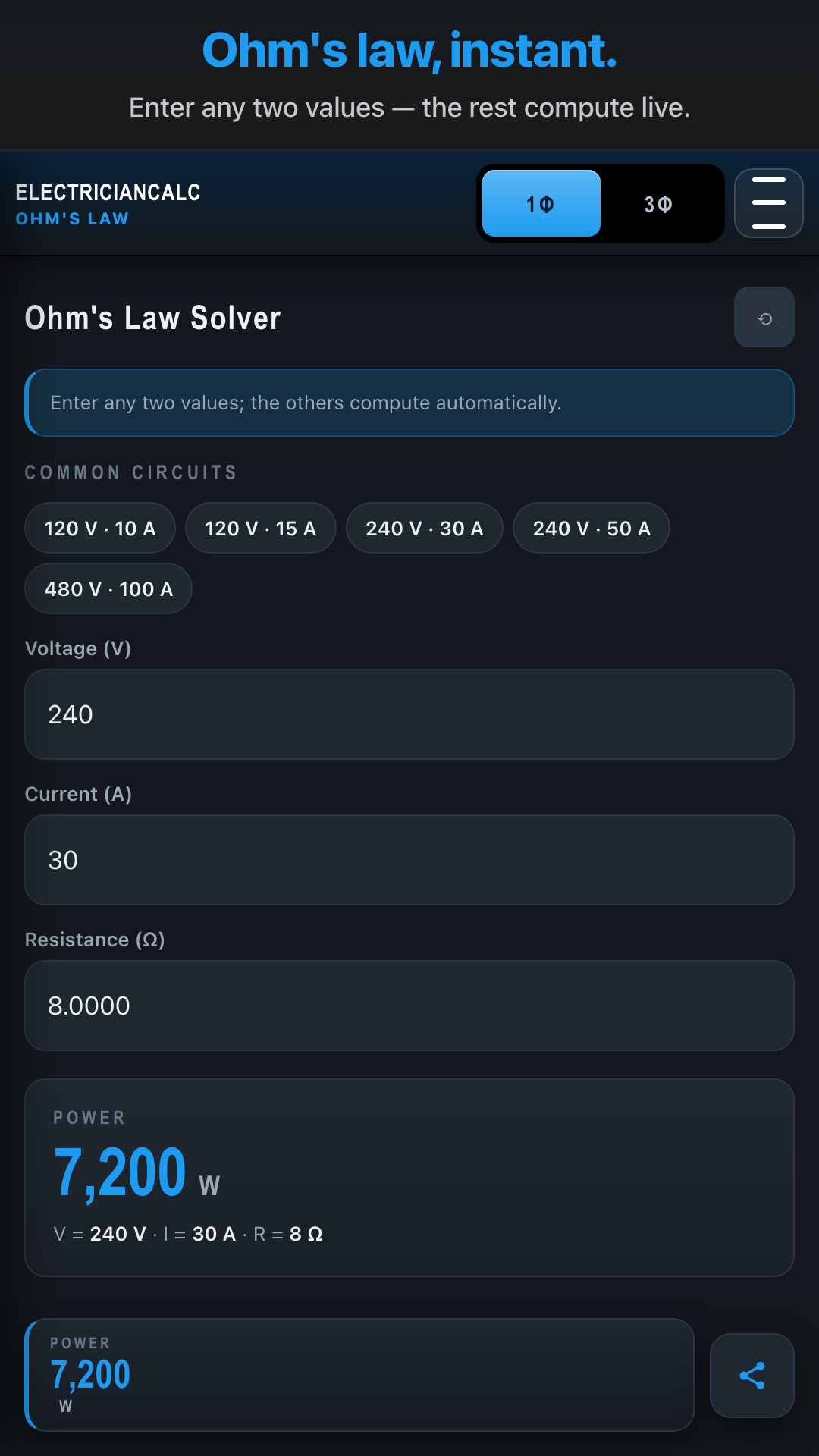Open the hamburger menu

tap(768, 203)
